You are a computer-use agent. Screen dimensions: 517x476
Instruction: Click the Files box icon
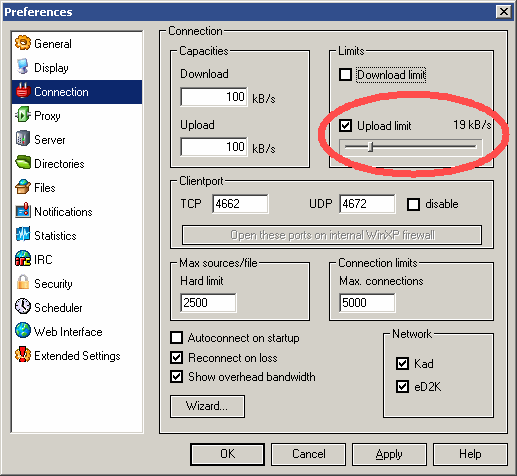23,187
